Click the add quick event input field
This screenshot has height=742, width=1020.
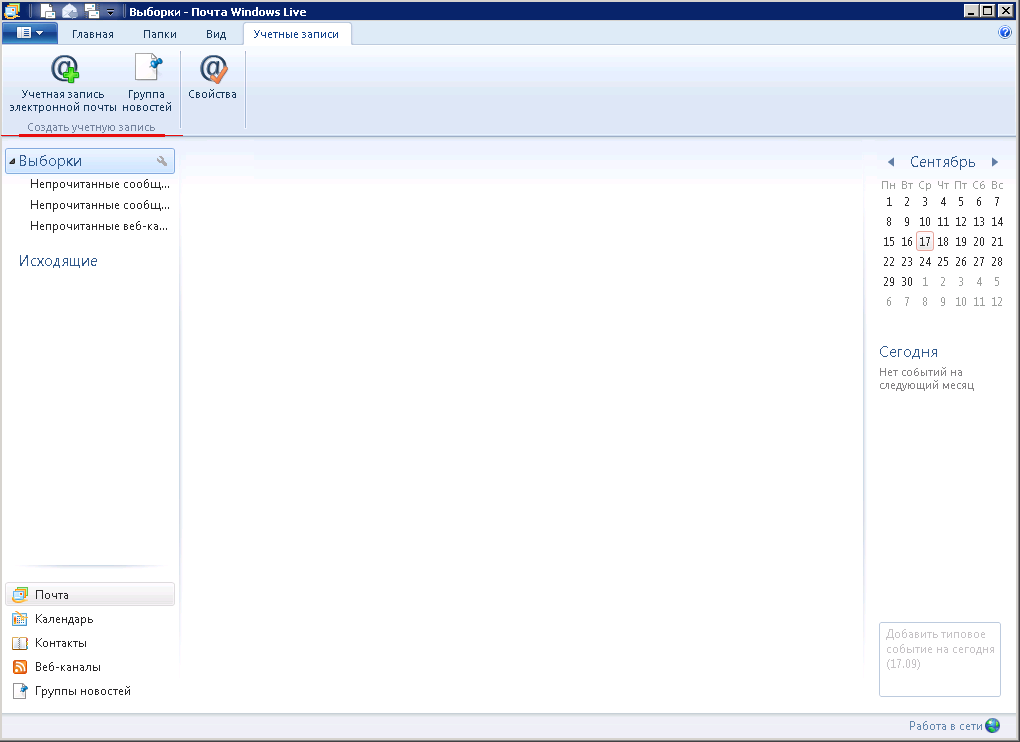[939, 659]
